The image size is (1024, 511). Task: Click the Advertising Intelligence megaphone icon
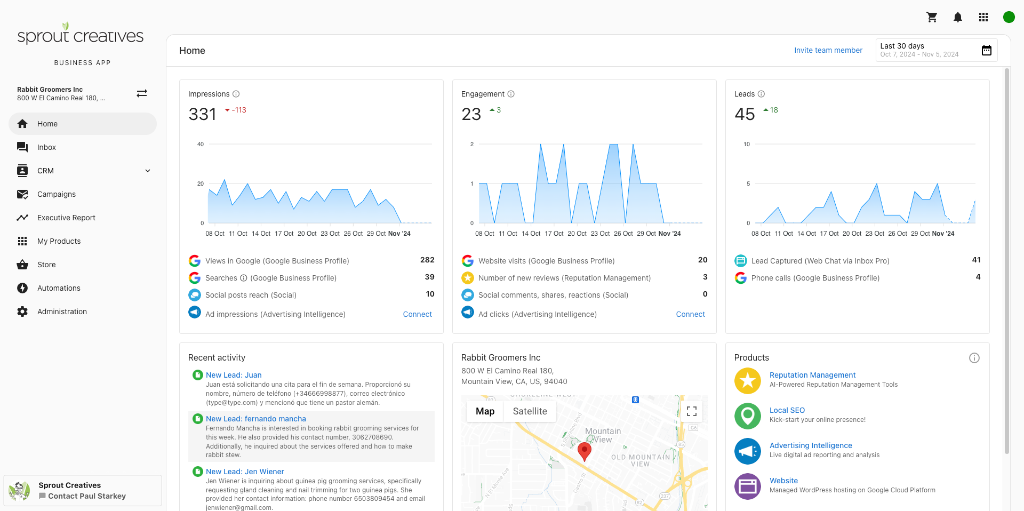[748, 451]
